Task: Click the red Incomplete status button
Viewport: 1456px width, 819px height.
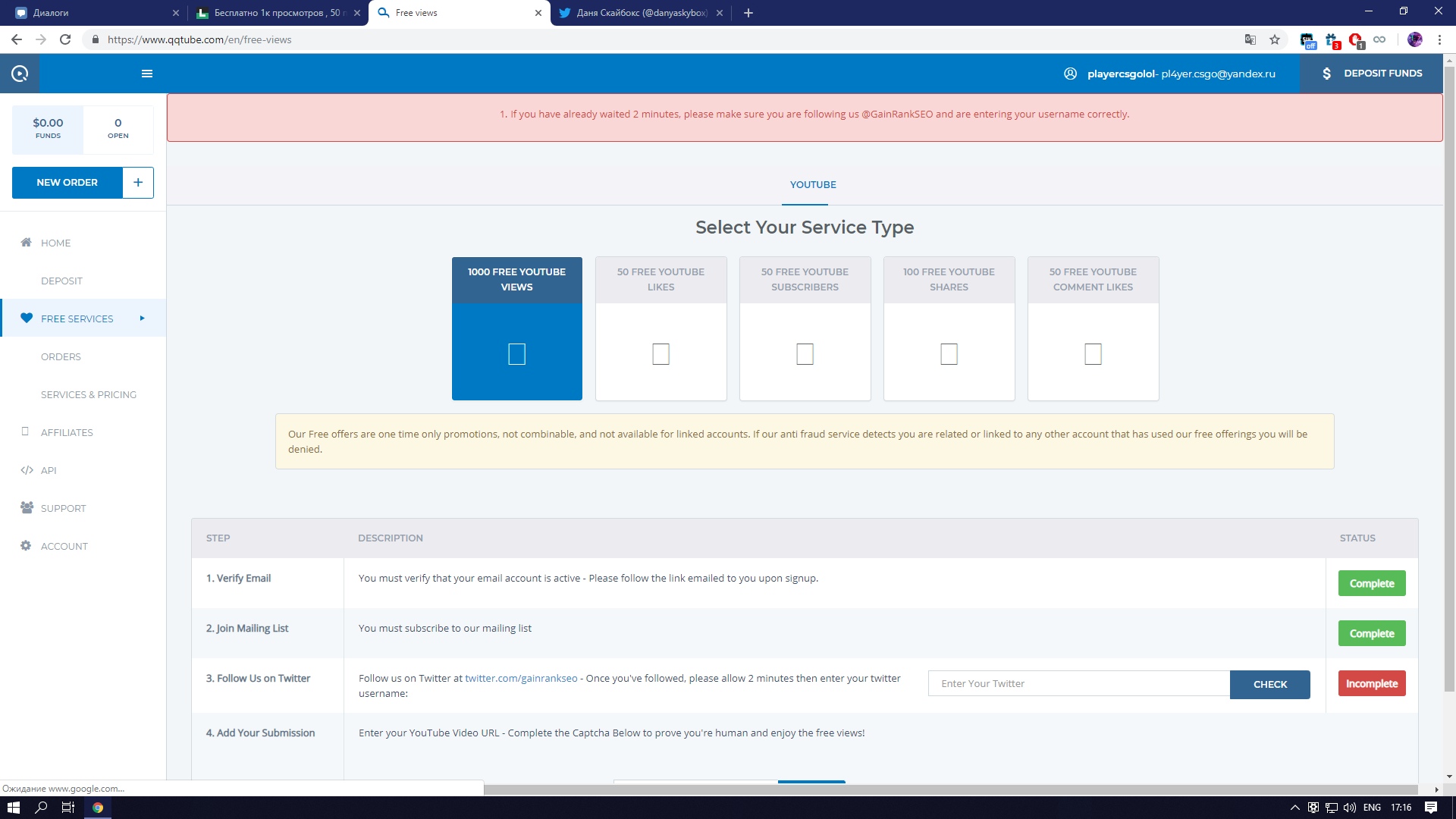Action: pos(1372,683)
